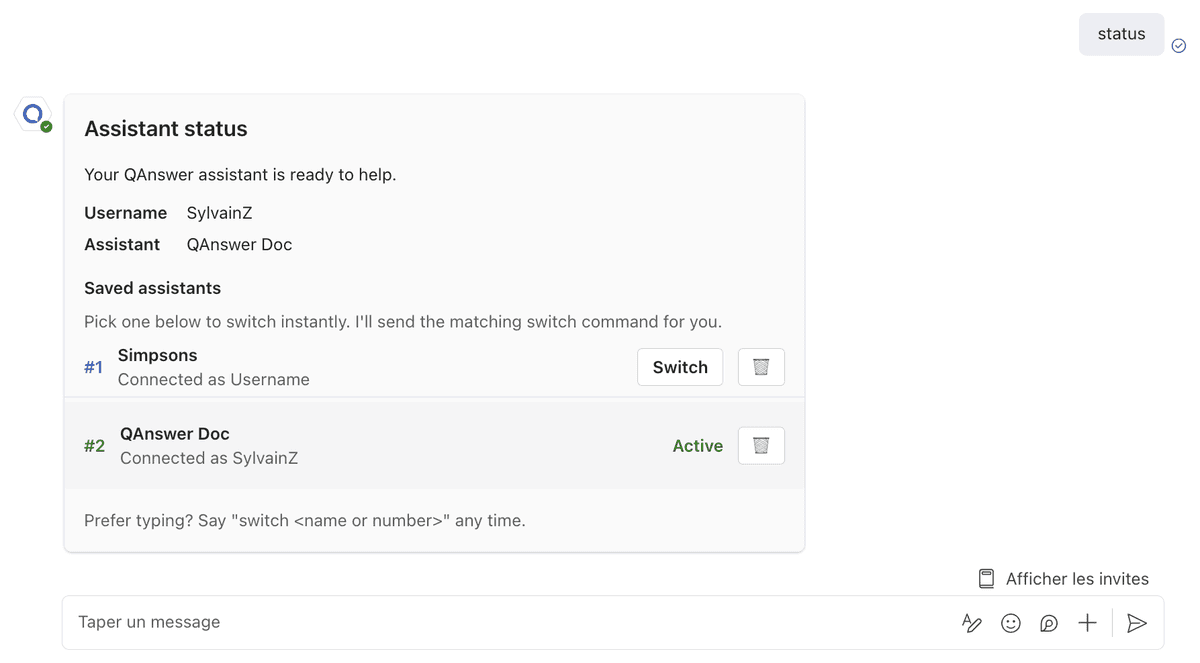Click the Assistant status card title
This screenshot has height=663, width=1200.
[166, 129]
